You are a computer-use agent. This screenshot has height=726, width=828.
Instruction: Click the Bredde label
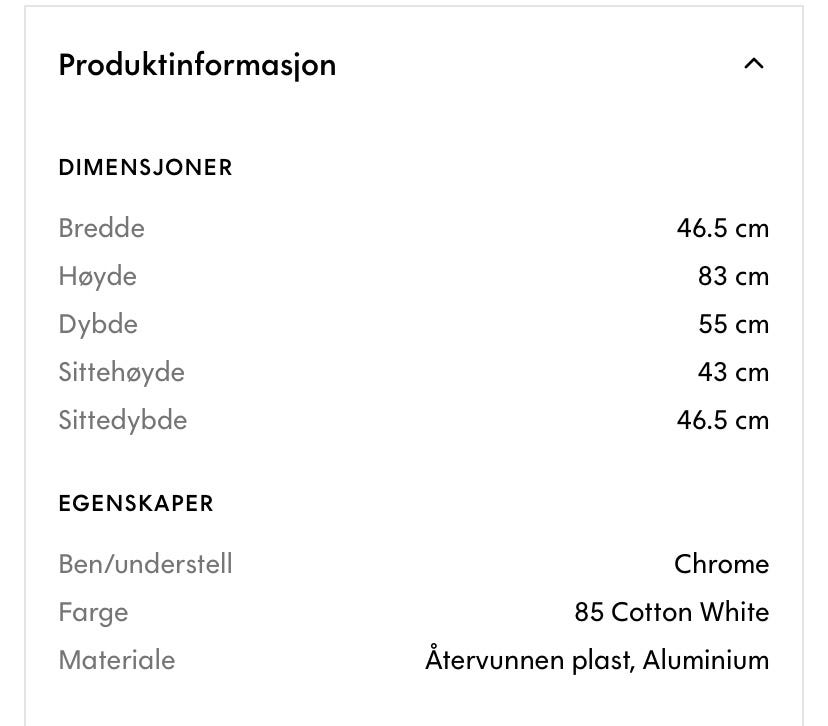(101, 228)
